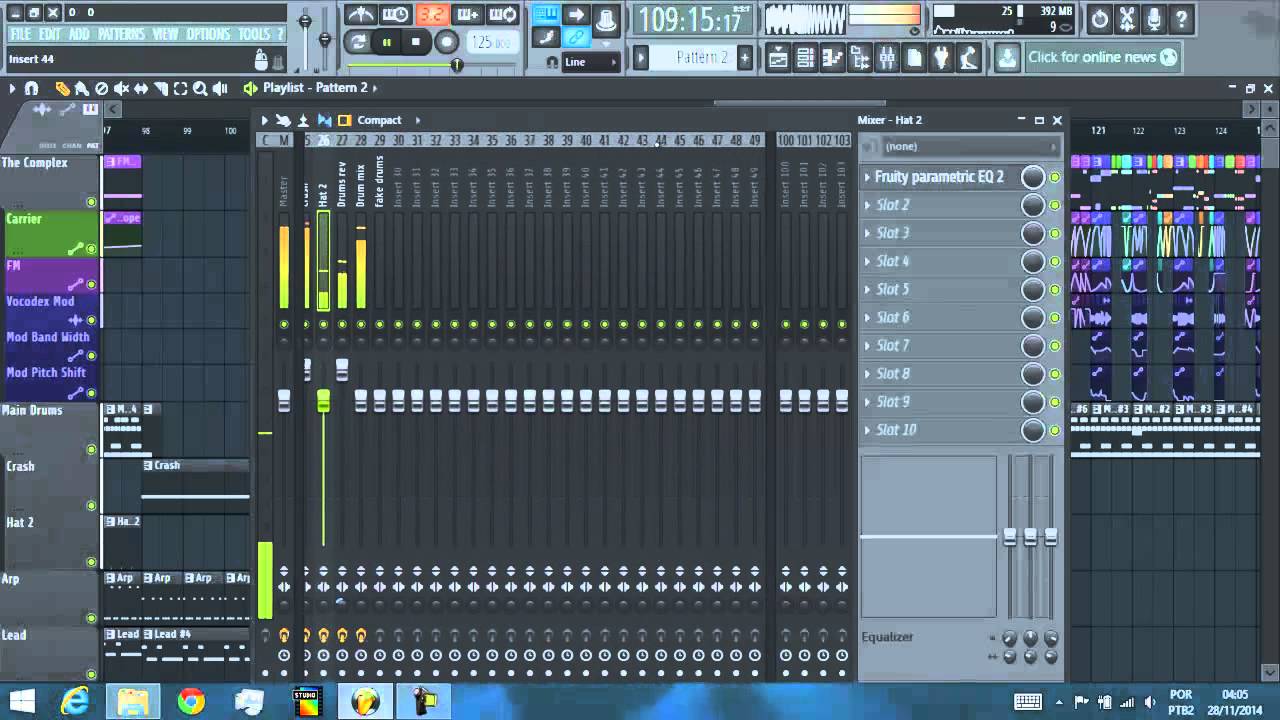Toggle loop recording button
Viewport: 1280px width, 720px height.
[503, 15]
